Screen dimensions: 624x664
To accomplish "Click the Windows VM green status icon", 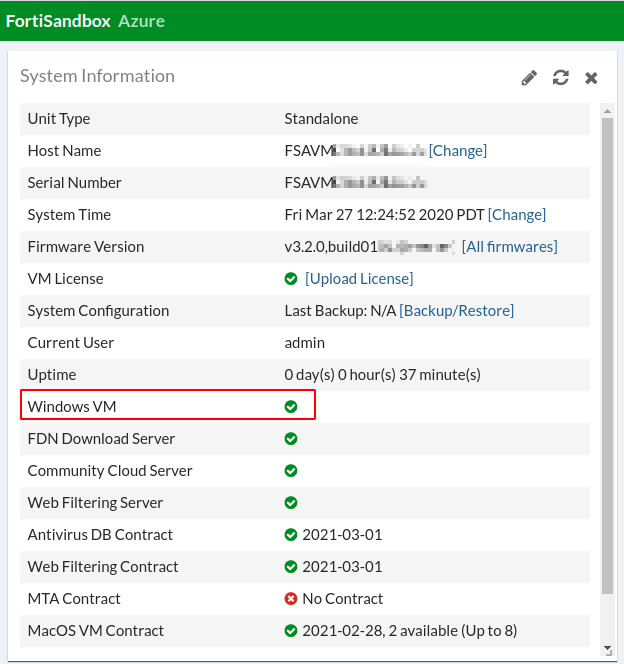I will [x=291, y=407].
